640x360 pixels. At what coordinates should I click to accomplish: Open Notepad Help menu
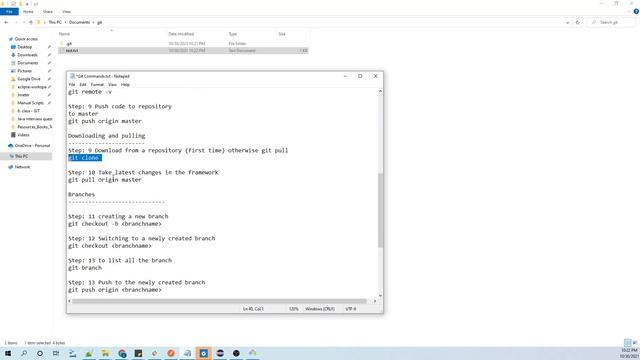[x=125, y=84]
